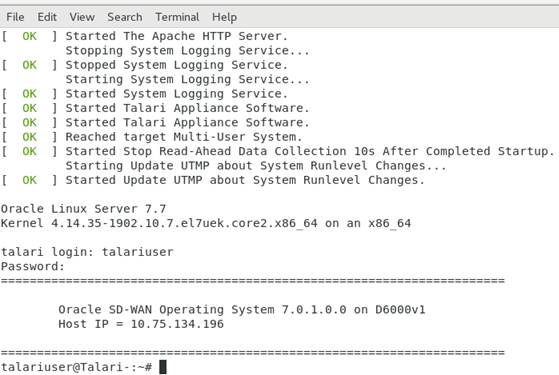The width and height of the screenshot is (559, 375).
Task: Click 'Stopping System Logging Service' line
Action: pyautogui.click(x=187, y=50)
